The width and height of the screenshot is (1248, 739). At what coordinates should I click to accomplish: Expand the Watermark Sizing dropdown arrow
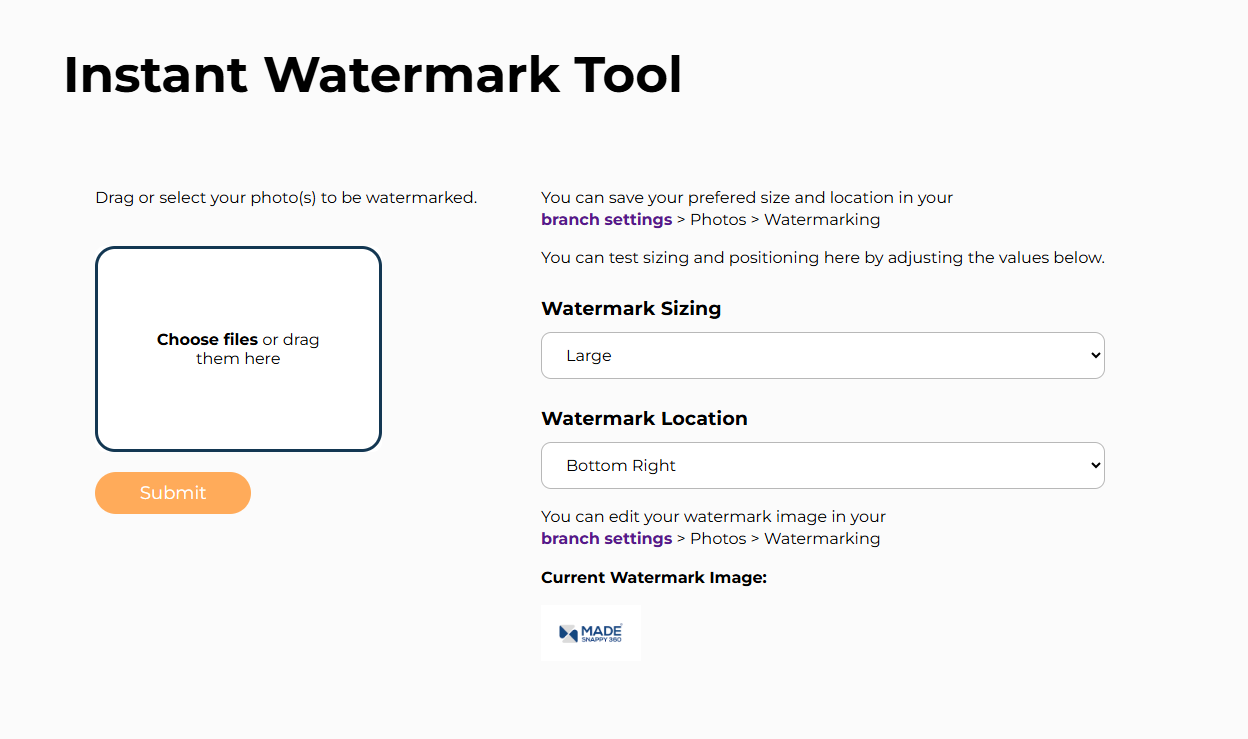pos(1095,356)
